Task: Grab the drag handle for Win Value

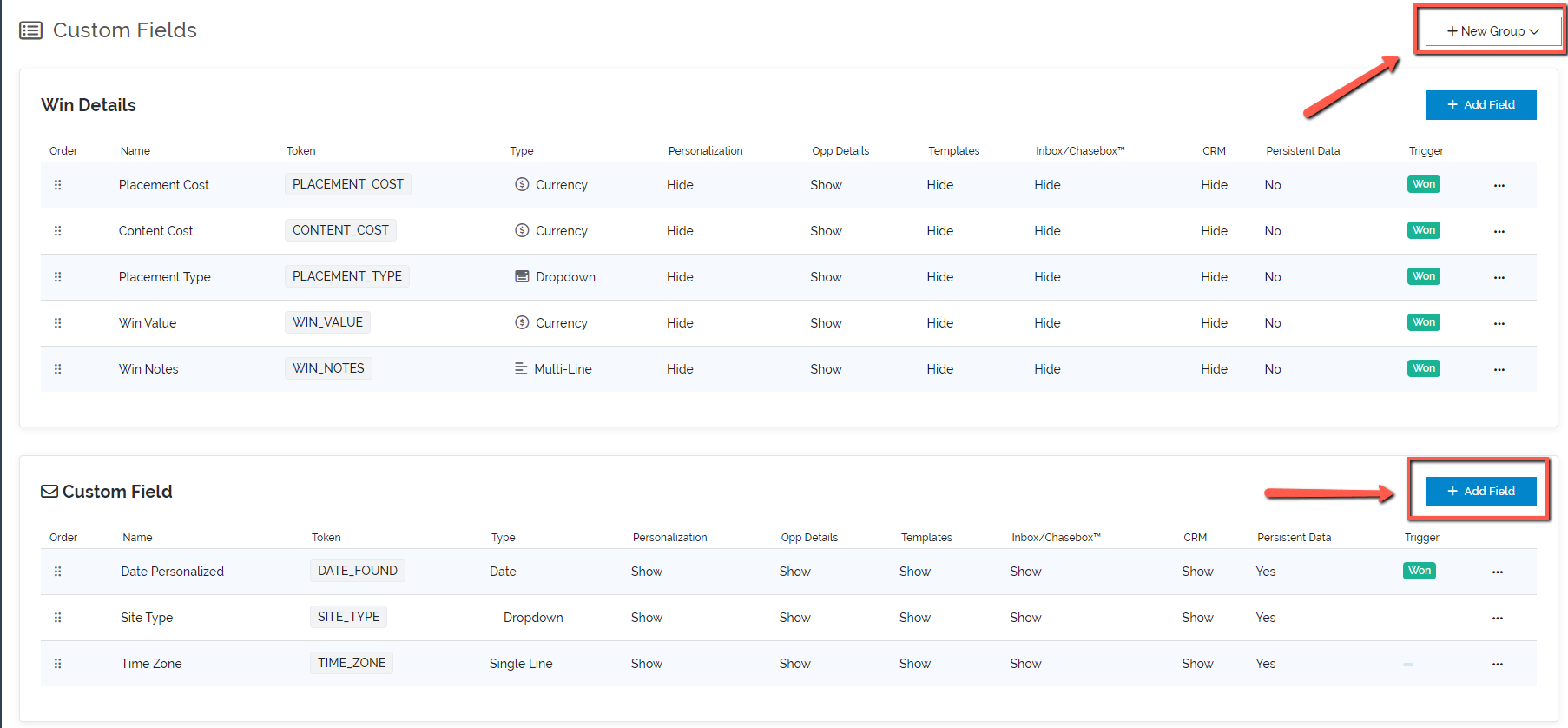Action: pyautogui.click(x=58, y=323)
